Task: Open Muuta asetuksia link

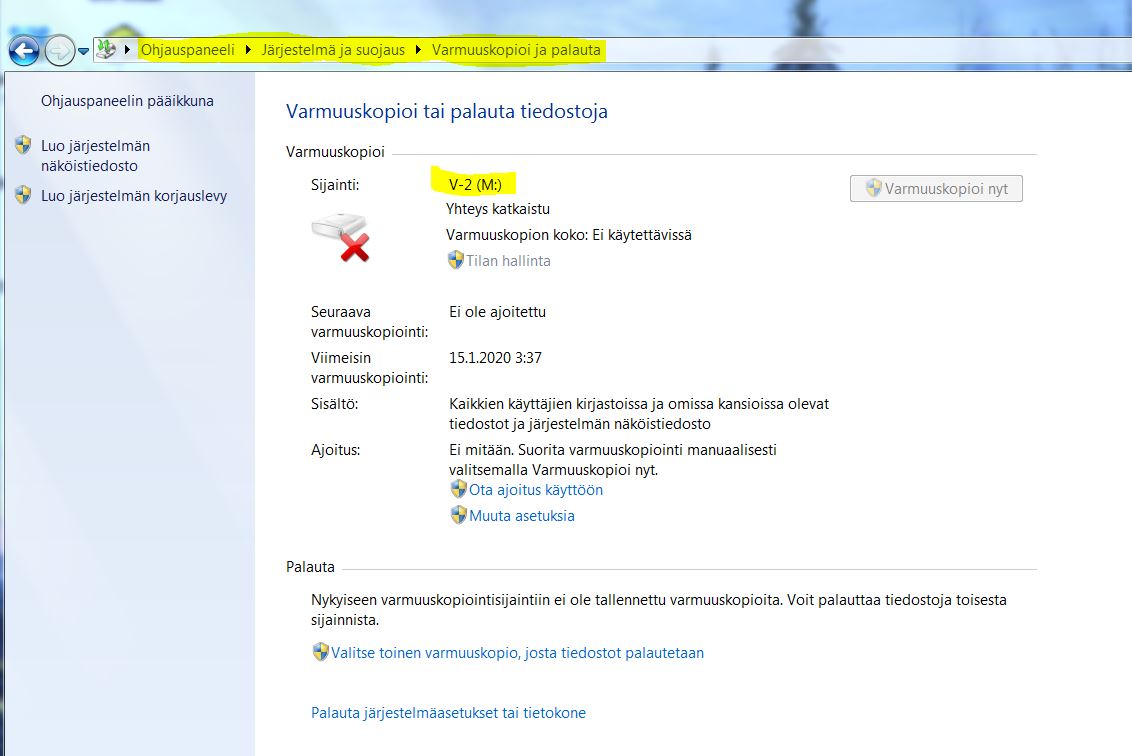Action: tap(522, 516)
